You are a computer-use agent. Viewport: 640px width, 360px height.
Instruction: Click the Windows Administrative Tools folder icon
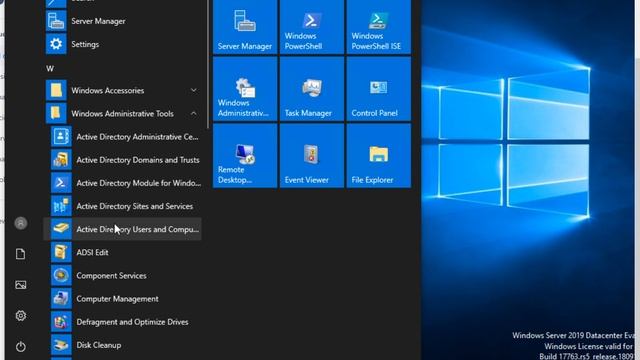pyautogui.click(x=56, y=113)
